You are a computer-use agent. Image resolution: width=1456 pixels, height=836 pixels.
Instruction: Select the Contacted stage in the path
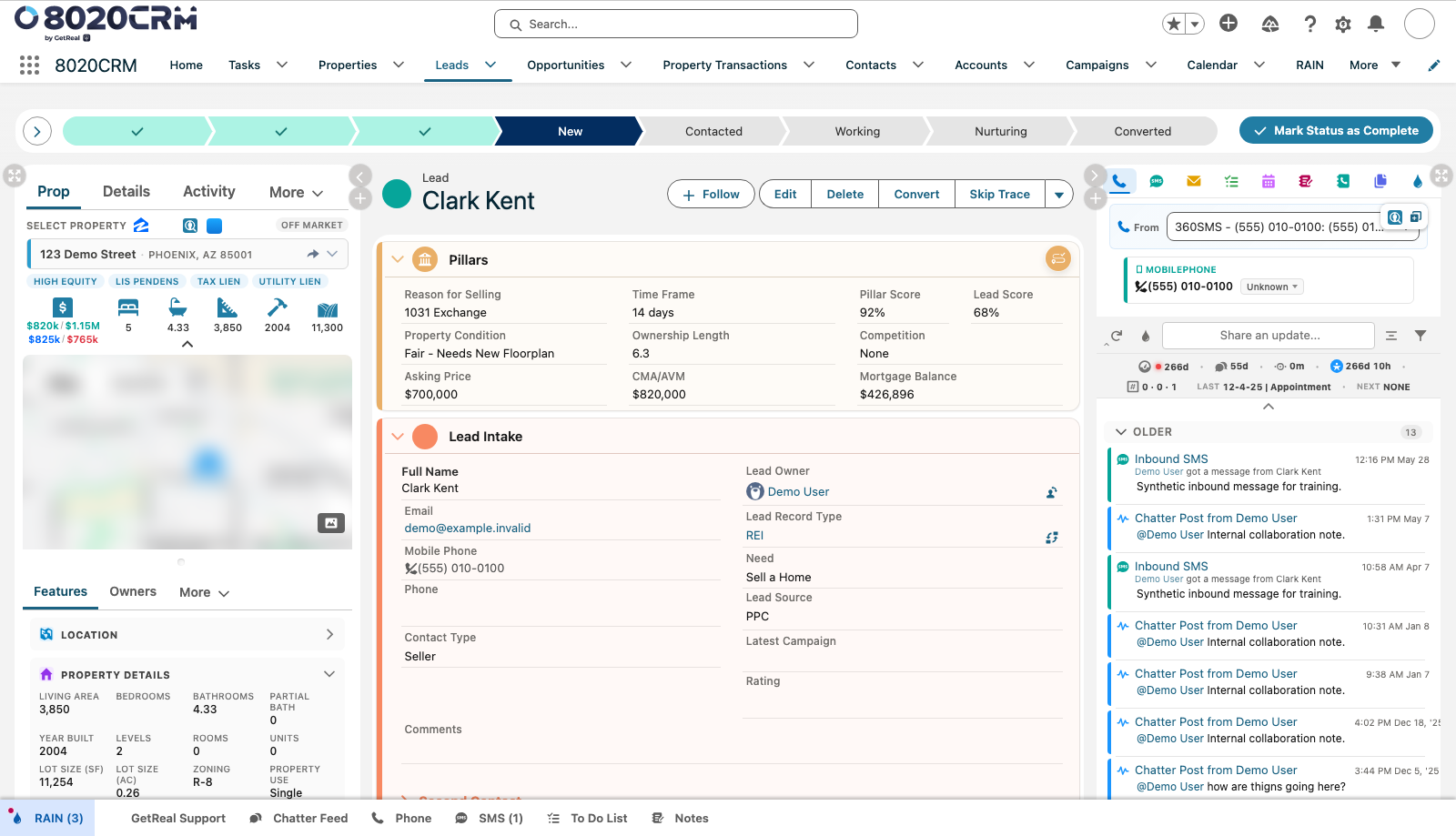[713, 131]
